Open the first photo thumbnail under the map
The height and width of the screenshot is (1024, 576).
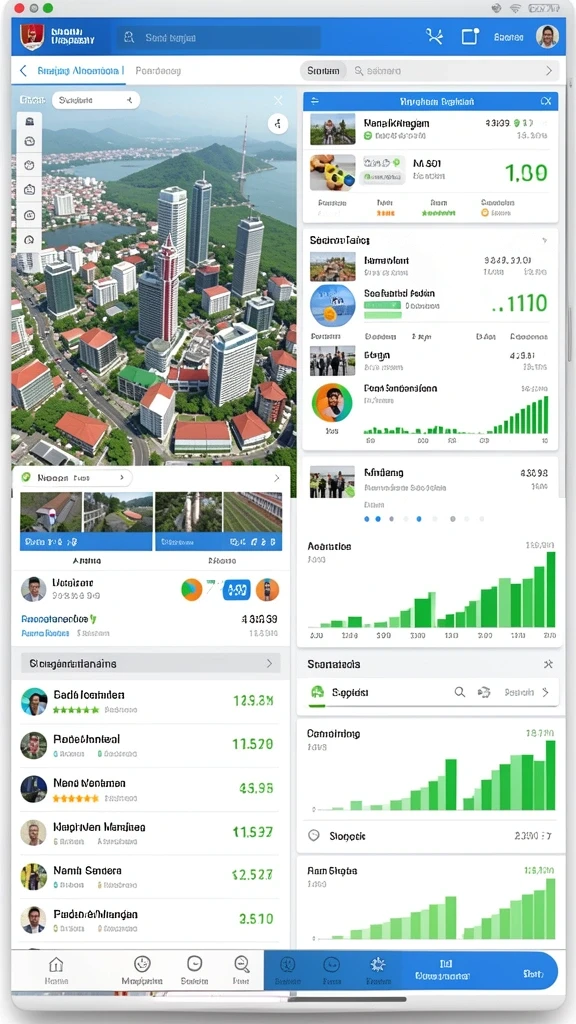pos(51,521)
